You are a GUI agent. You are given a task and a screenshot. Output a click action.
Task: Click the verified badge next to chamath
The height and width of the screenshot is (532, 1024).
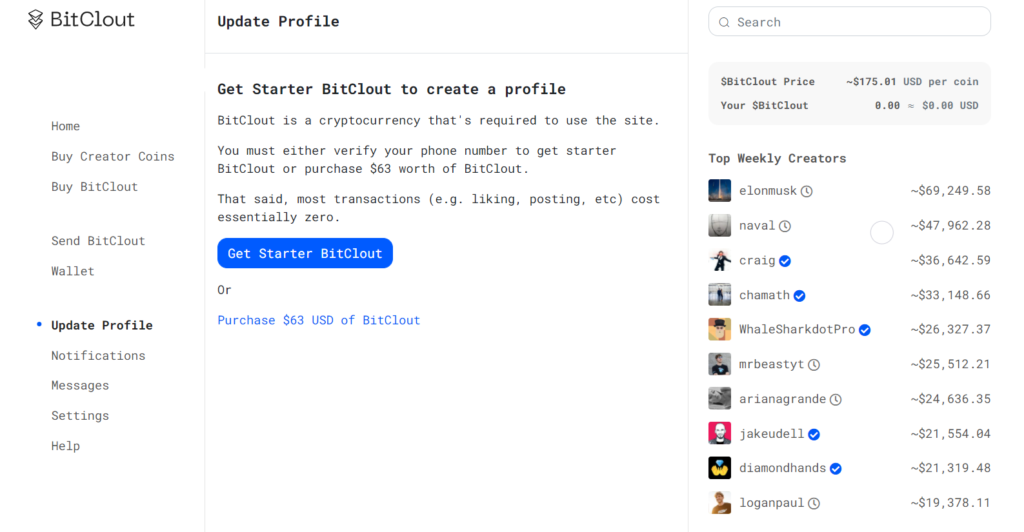(x=800, y=296)
